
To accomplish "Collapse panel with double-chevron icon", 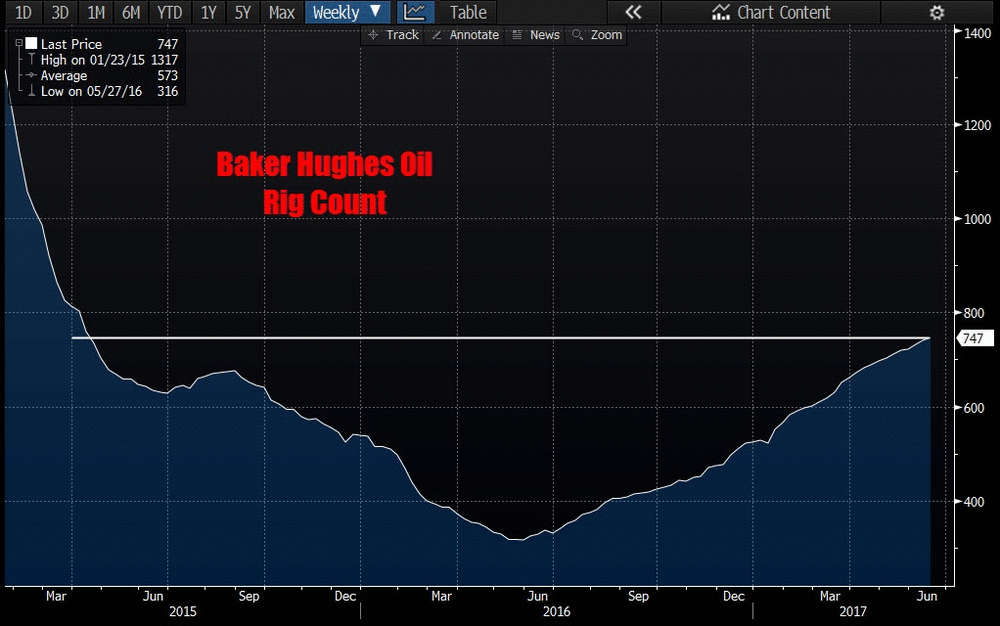I will (633, 12).
